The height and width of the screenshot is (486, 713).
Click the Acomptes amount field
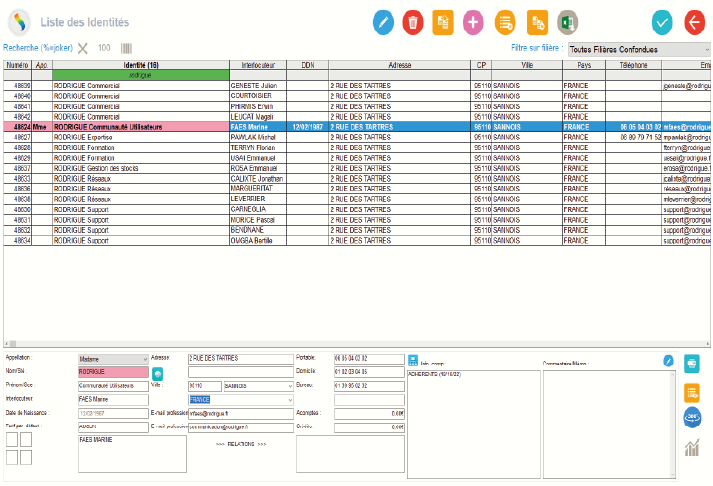pos(369,414)
